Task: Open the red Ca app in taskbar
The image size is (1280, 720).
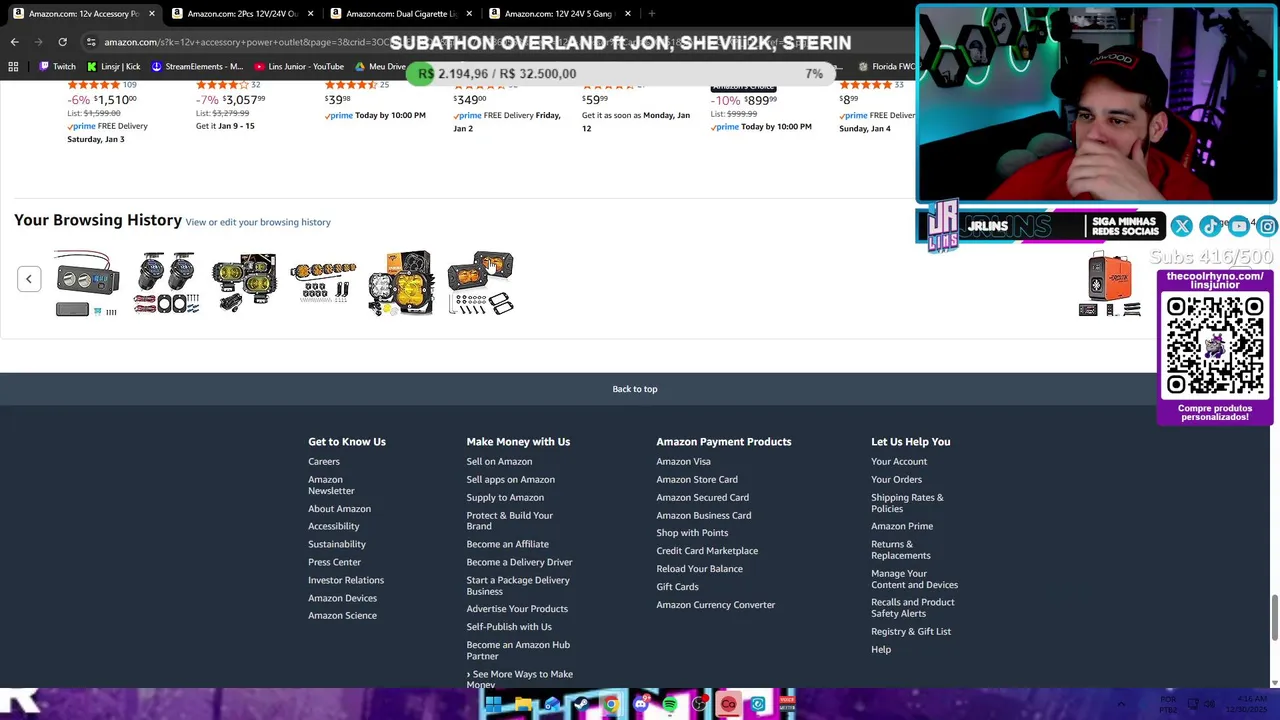Action: (x=728, y=705)
